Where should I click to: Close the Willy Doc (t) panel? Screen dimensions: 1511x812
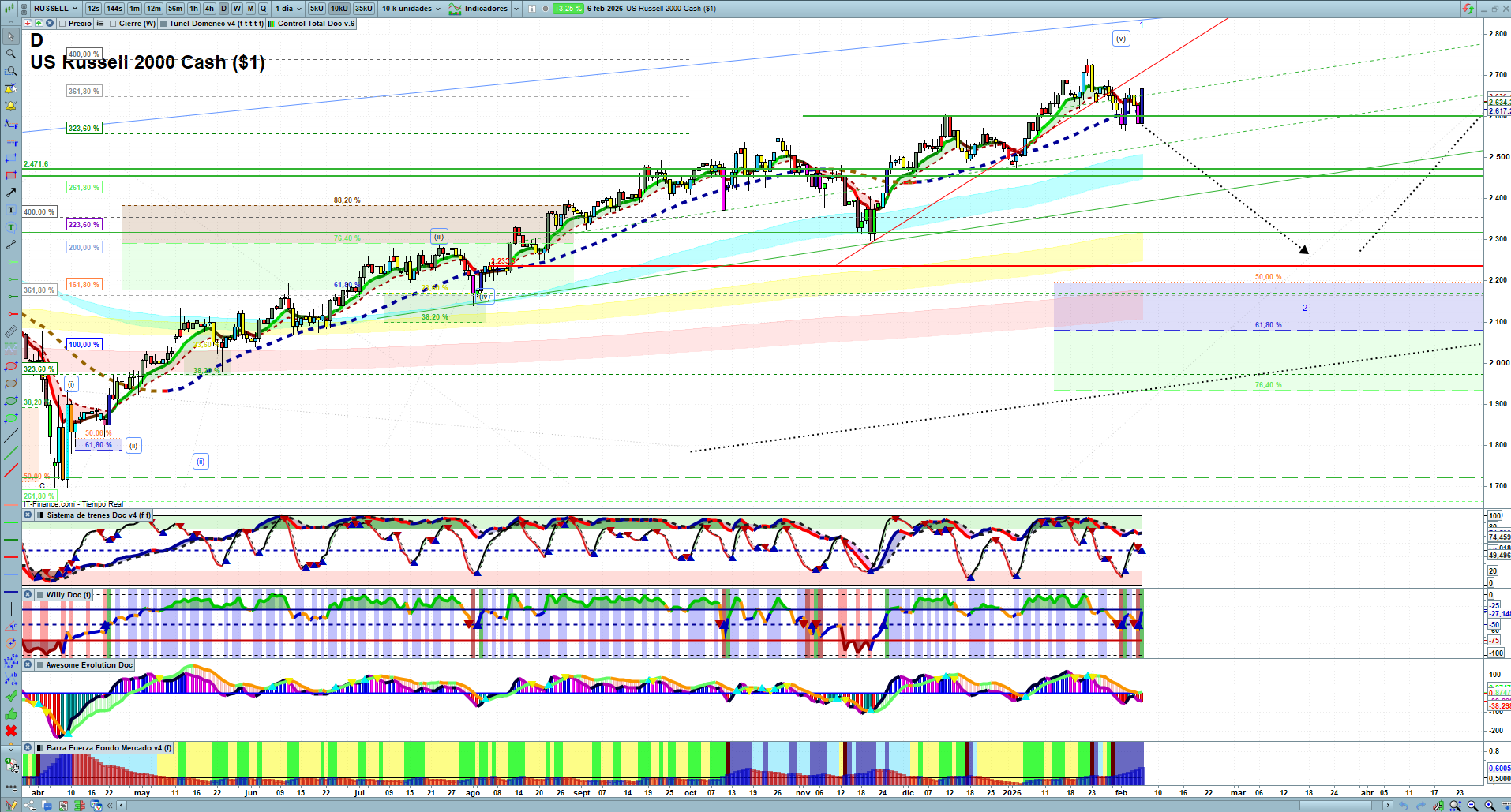click(x=28, y=595)
